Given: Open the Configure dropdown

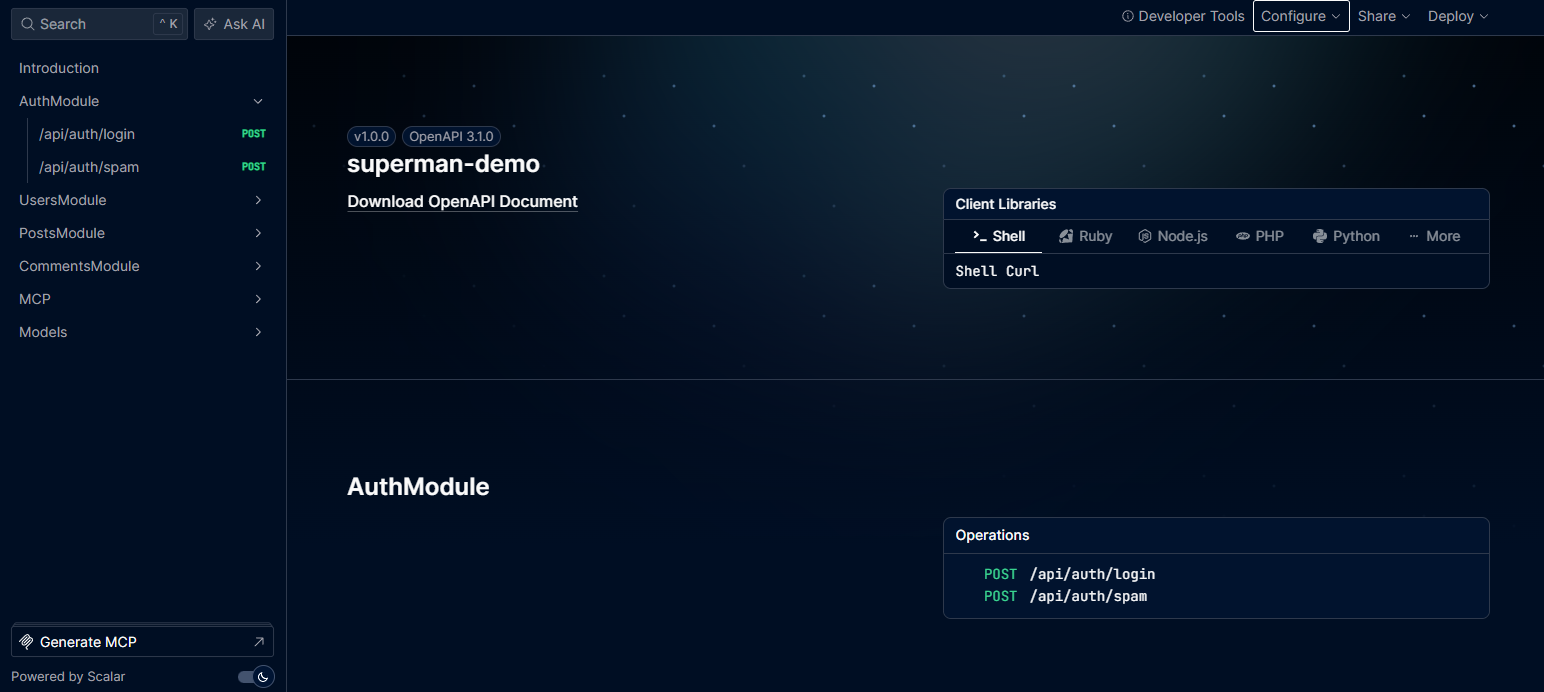Looking at the screenshot, I should click(x=1301, y=16).
